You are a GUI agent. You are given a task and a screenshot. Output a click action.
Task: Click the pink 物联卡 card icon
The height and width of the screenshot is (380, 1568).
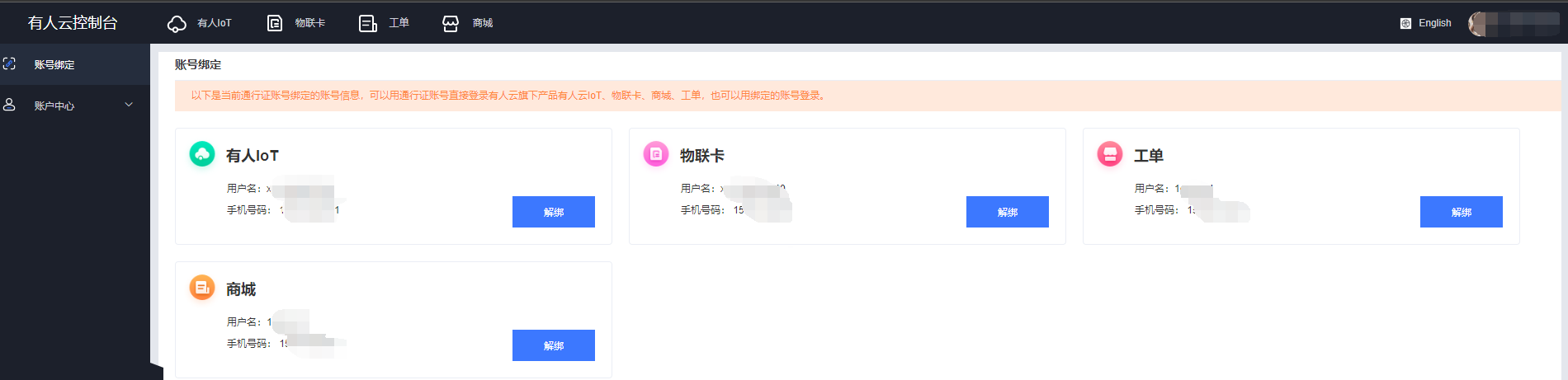(x=656, y=154)
